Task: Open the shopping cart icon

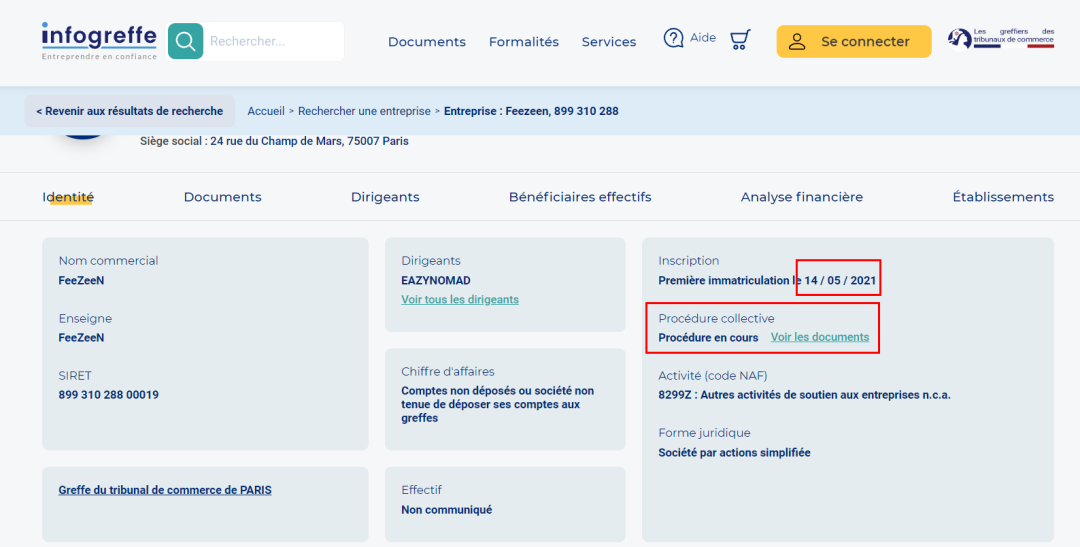Action: [x=740, y=39]
